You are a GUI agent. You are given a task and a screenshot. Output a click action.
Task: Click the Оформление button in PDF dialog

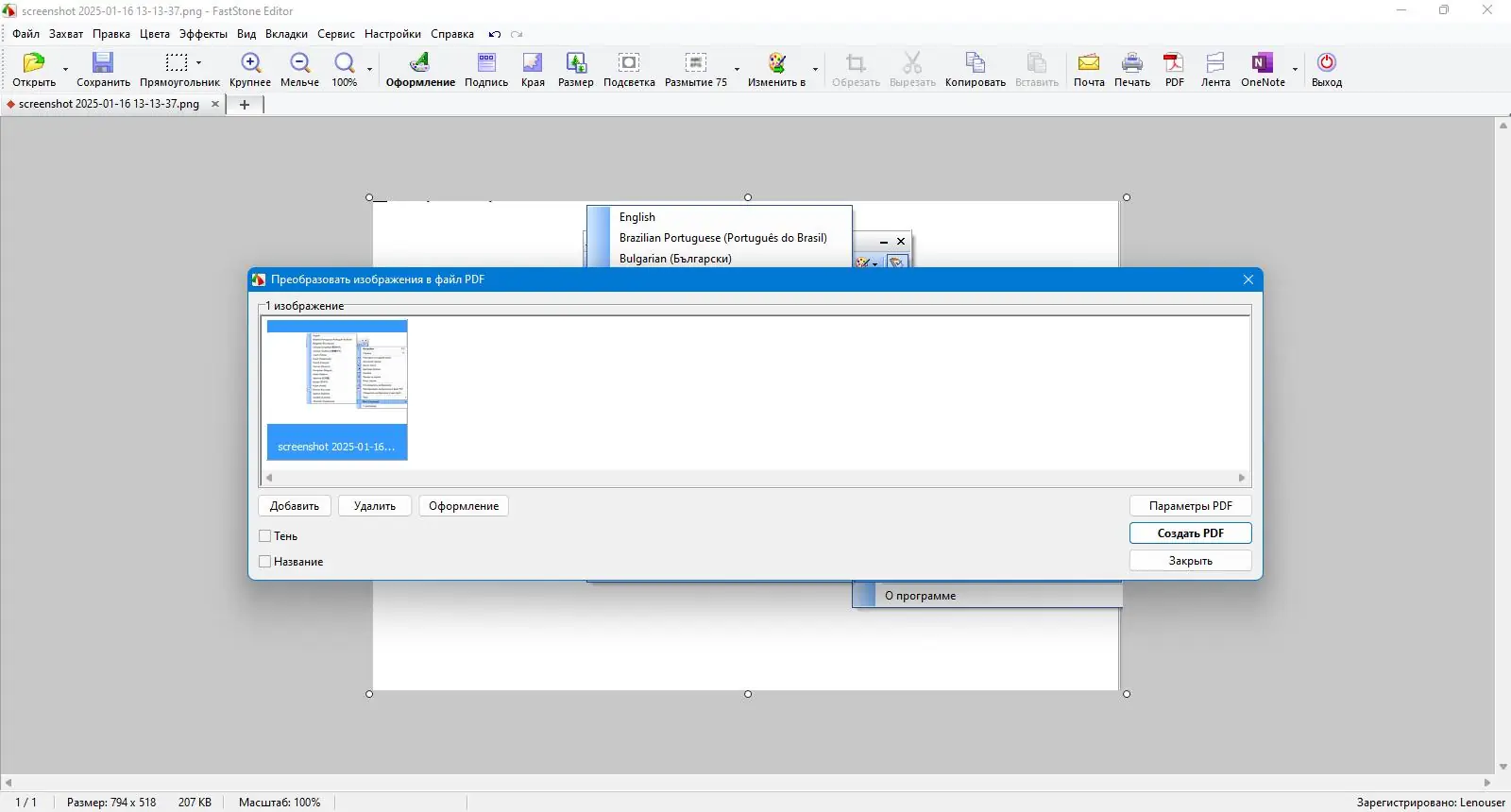[464, 506]
